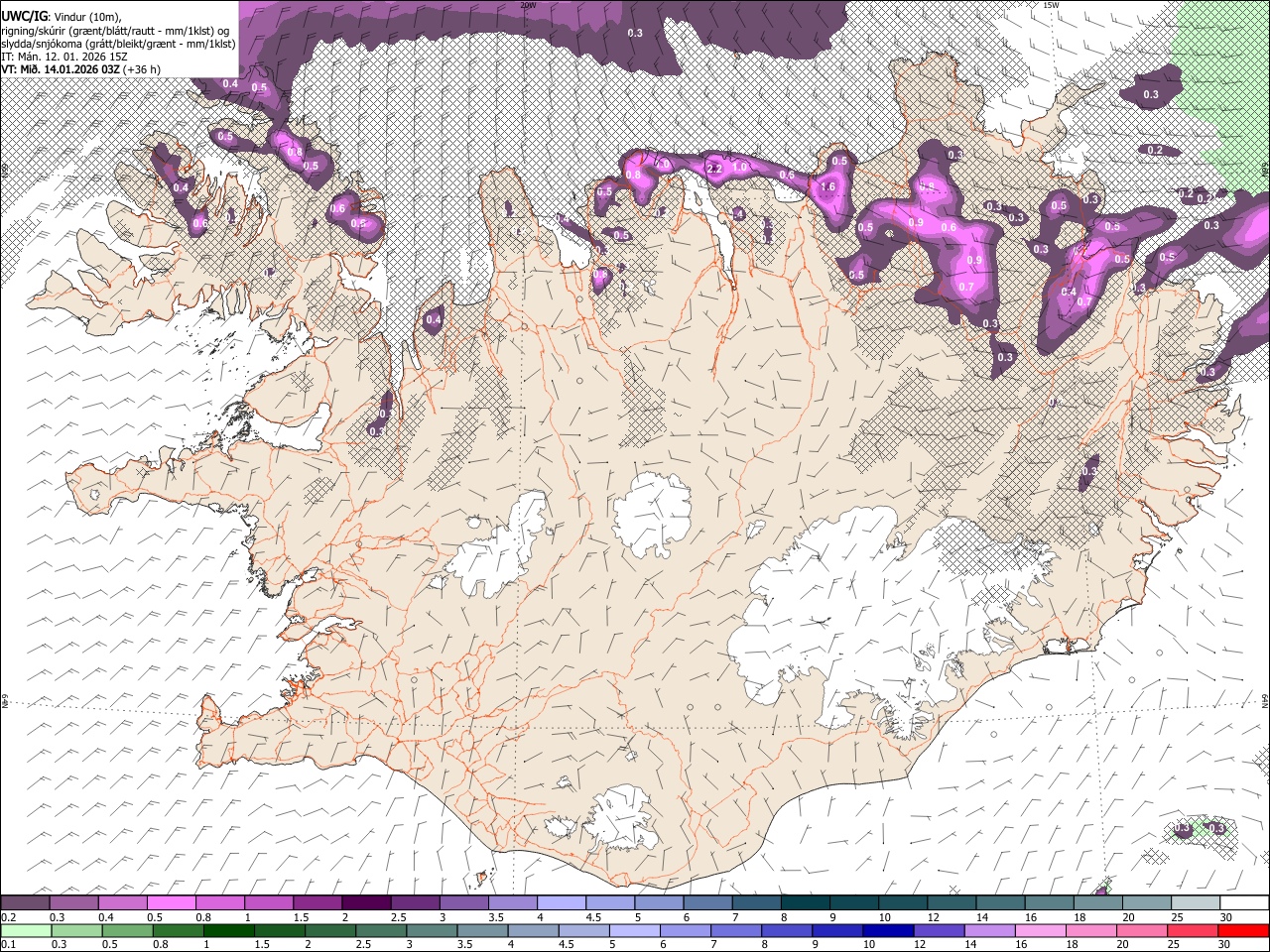Click the "1.6" precipitation value on the map
The height and width of the screenshot is (952, 1270).
828,186
